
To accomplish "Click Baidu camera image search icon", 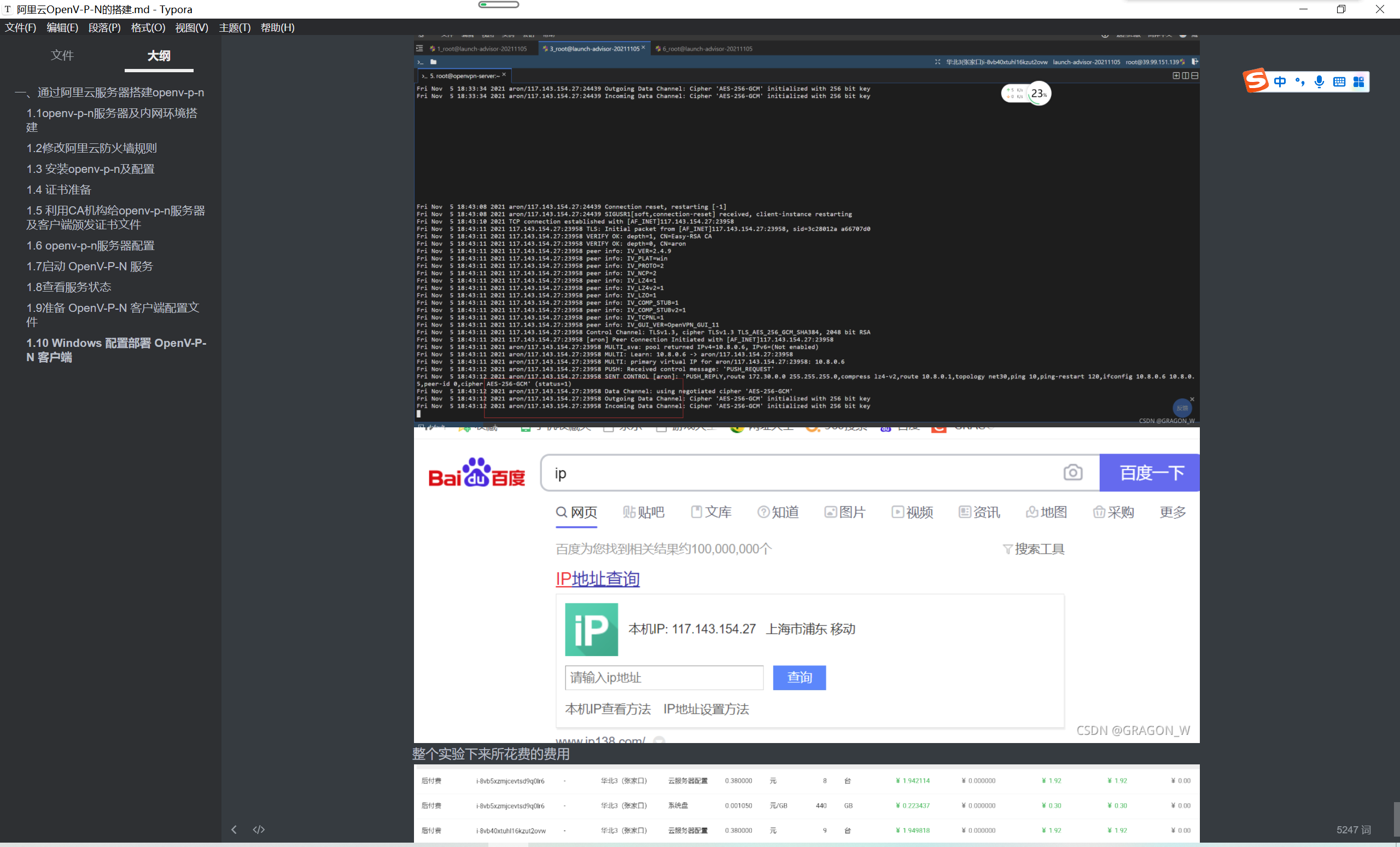I will click(x=1072, y=472).
